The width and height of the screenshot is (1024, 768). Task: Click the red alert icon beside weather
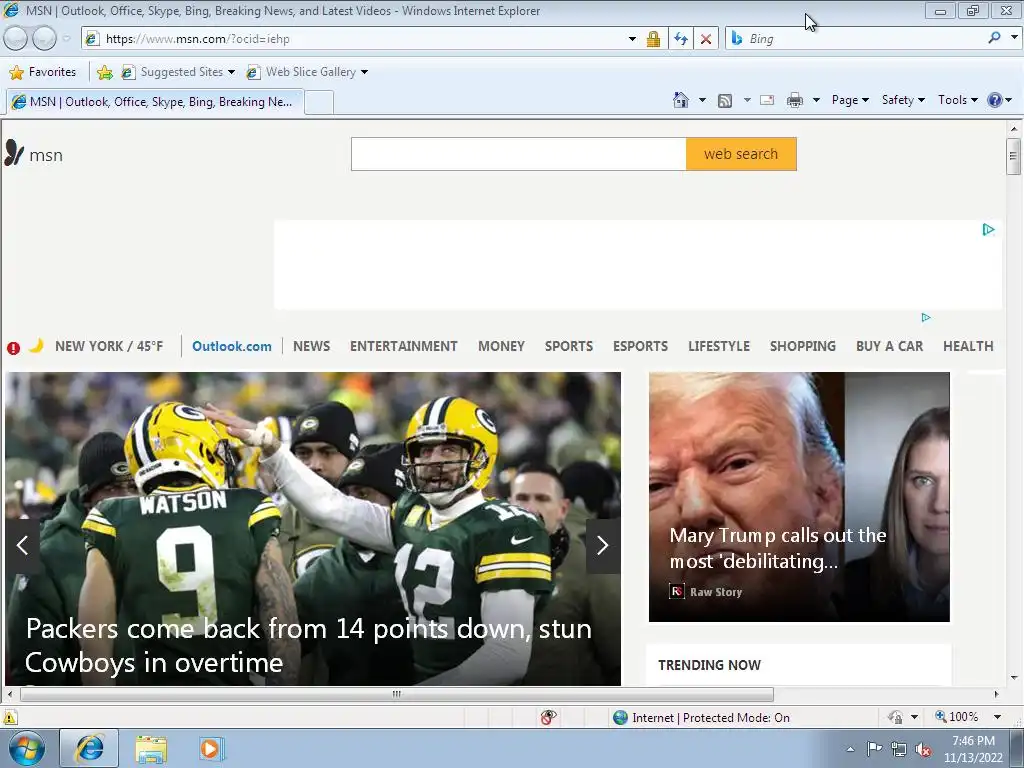[13, 348]
